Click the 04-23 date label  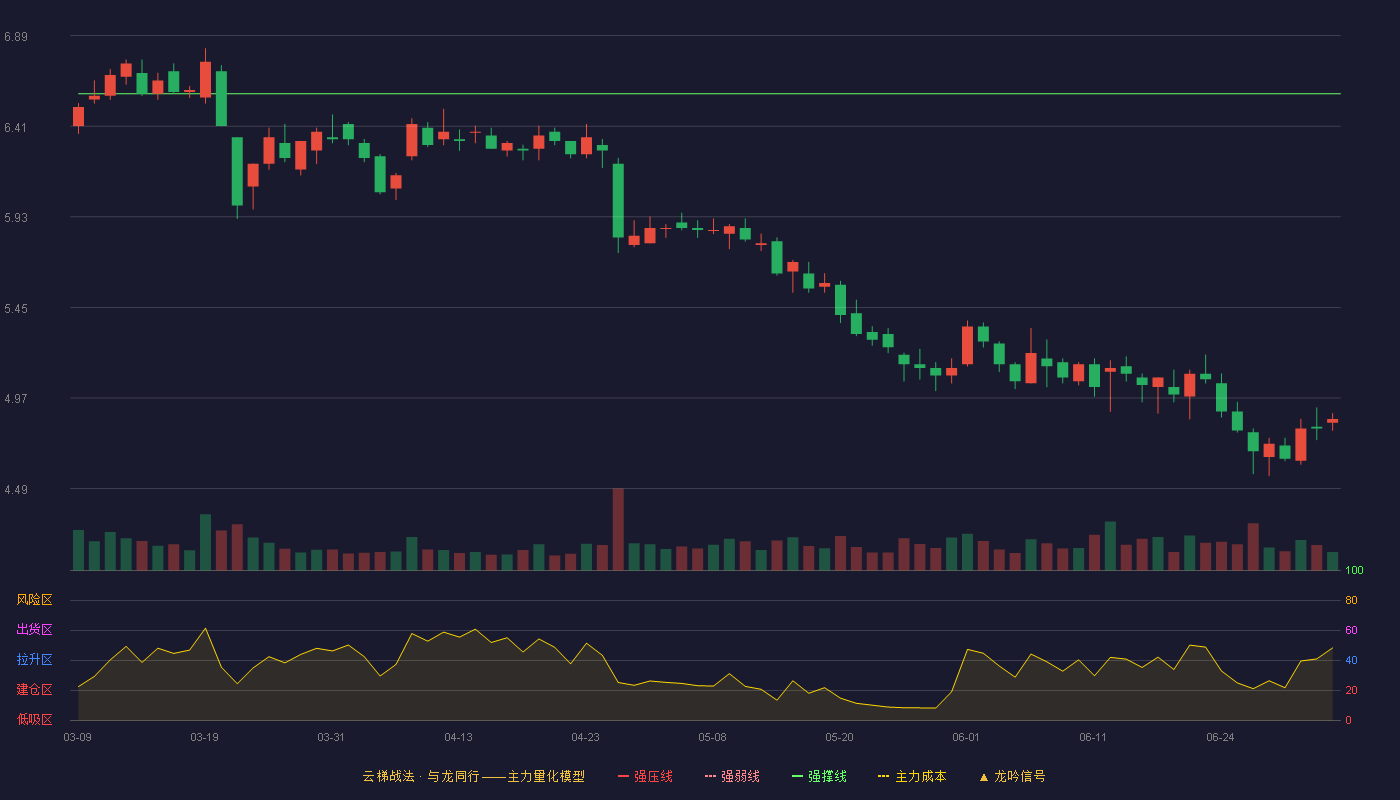(x=586, y=738)
